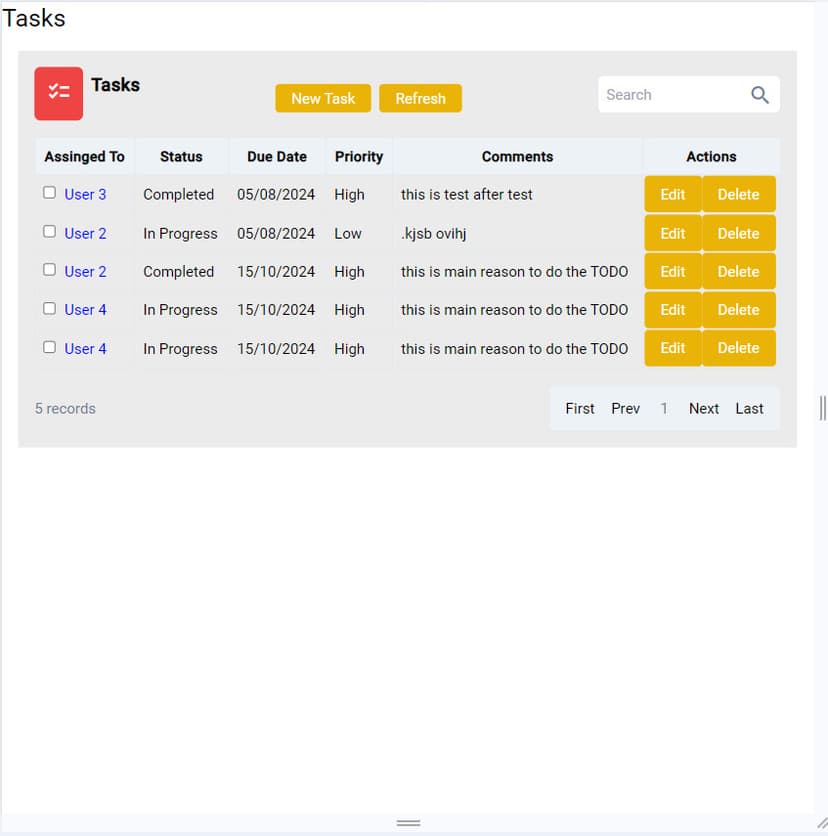
Task: Click the vertical resize handle on right edge
Action: 823,408
